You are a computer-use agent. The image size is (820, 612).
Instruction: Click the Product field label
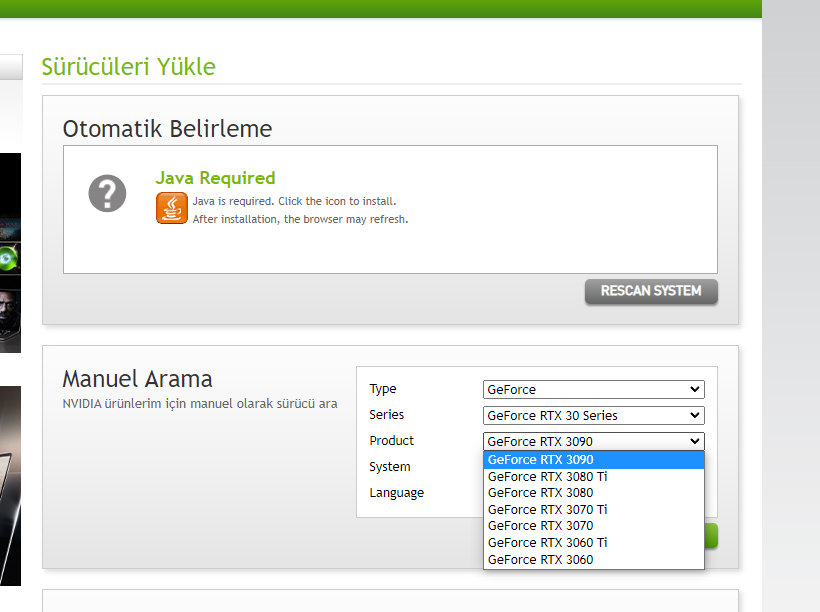pyautogui.click(x=392, y=440)
